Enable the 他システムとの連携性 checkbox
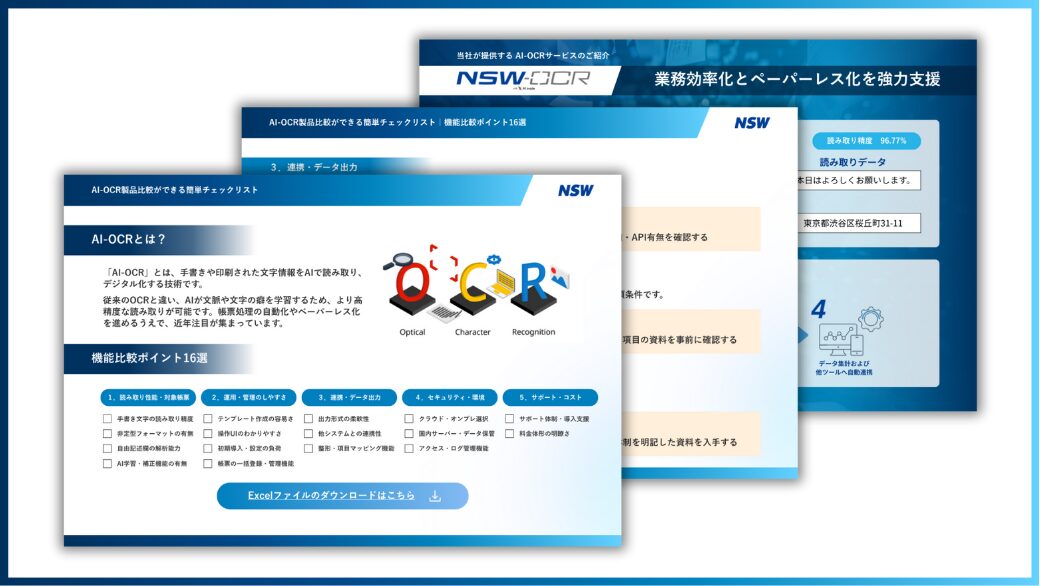 pyautogui.click(x=308, y=434)
